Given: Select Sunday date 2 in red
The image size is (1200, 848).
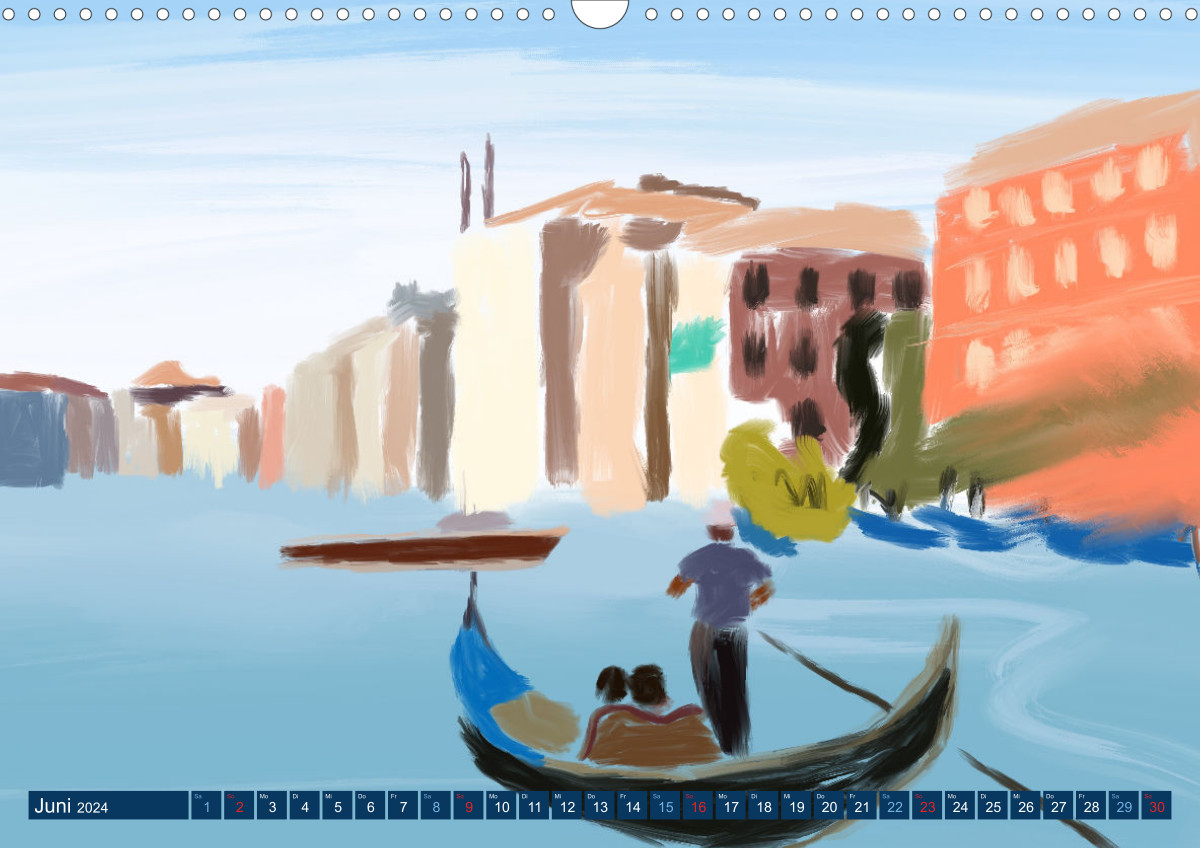Looking at the screenshot, I should click(239, 806).
